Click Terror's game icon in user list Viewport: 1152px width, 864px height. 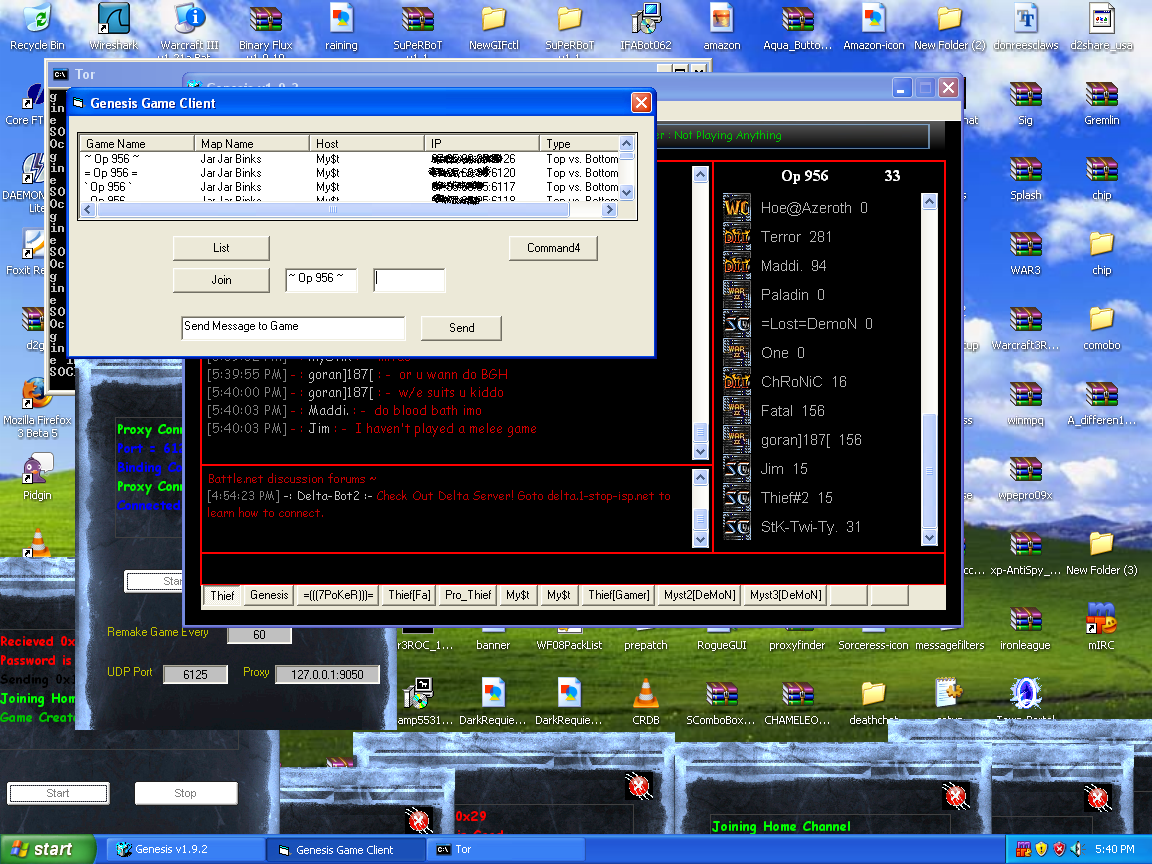(x=737, y=237)
